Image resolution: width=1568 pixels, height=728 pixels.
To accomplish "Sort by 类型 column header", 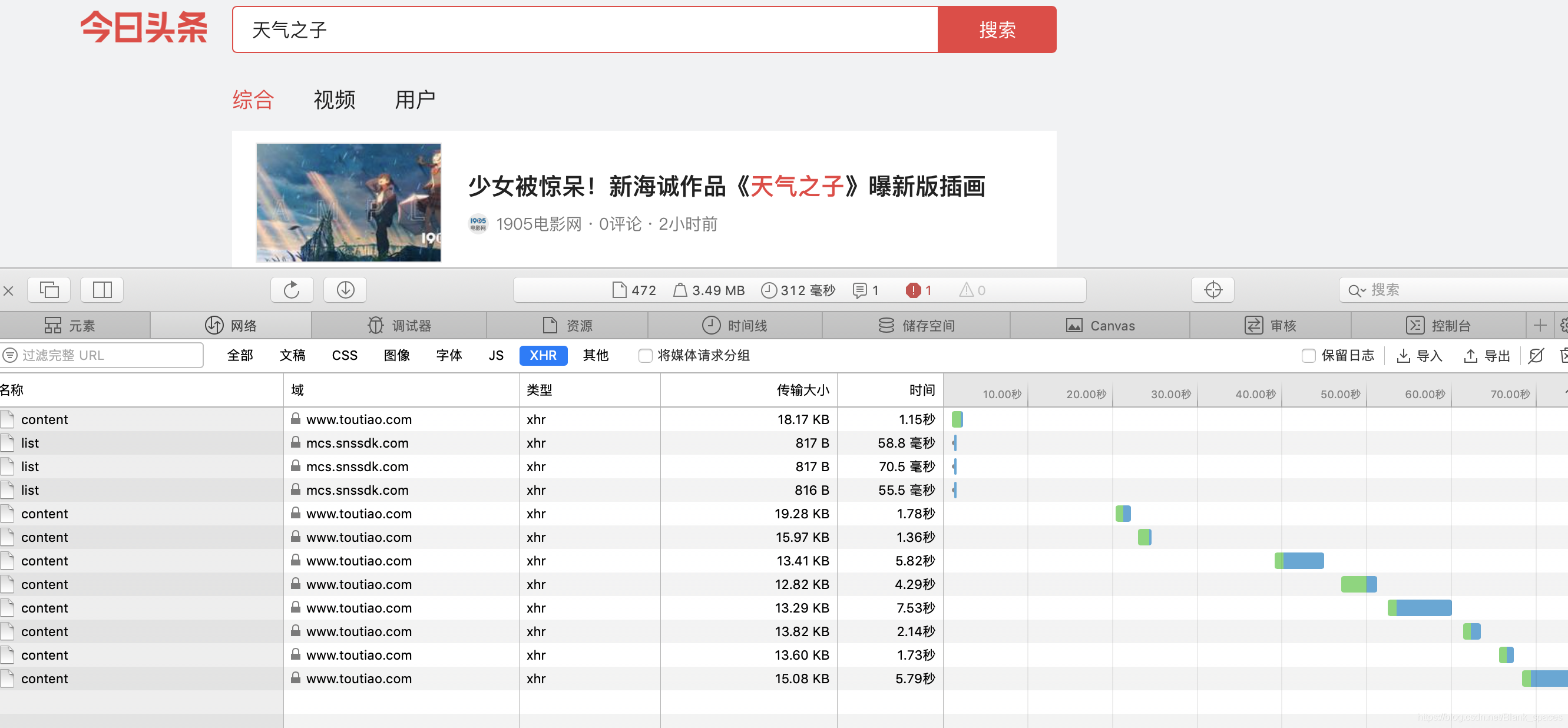I will 590,390.
